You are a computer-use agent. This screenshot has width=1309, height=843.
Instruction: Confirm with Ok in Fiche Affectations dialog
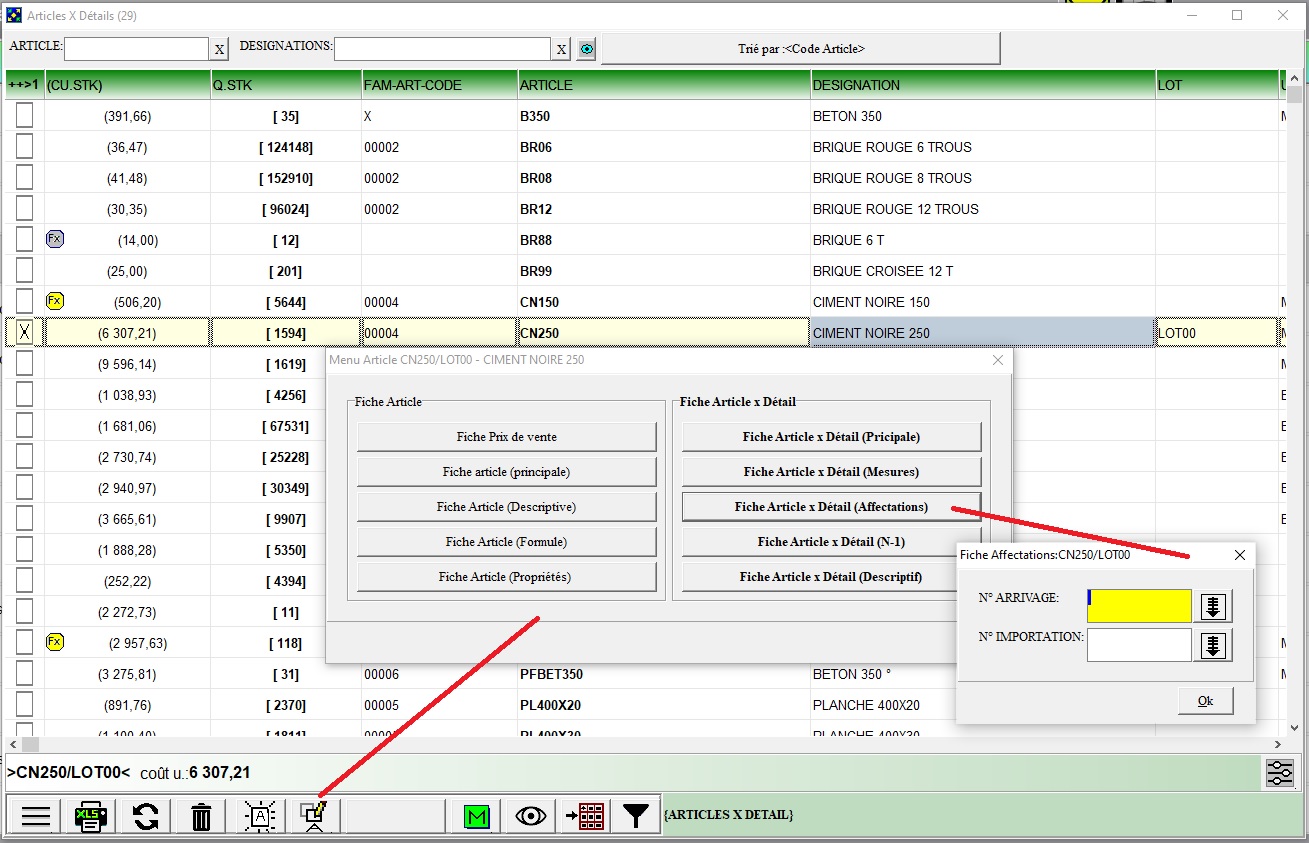[x=1205, y=701]
